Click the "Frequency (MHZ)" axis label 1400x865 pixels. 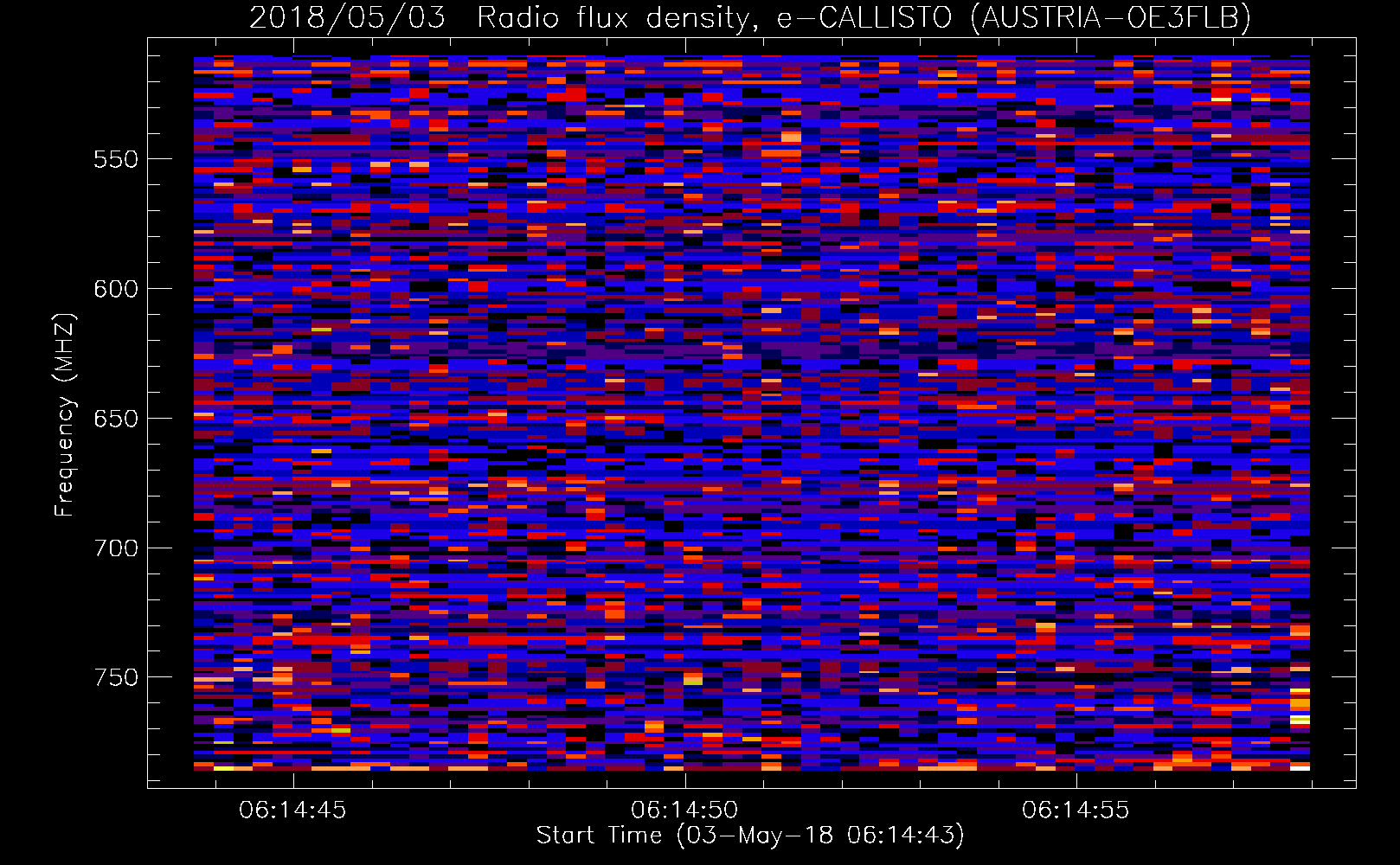65,414
